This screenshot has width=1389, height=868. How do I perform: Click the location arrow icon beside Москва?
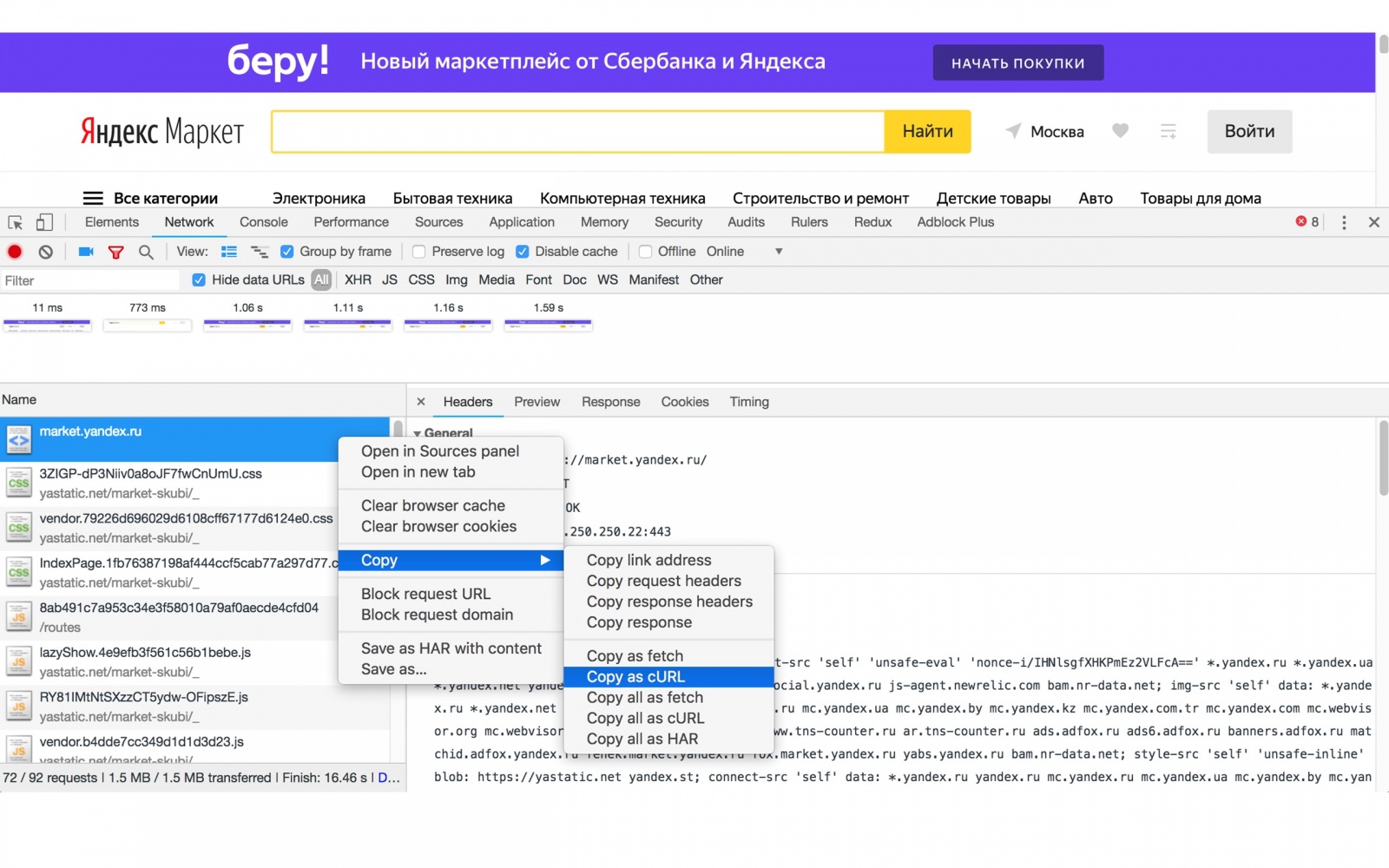(x=1013, y=131)
